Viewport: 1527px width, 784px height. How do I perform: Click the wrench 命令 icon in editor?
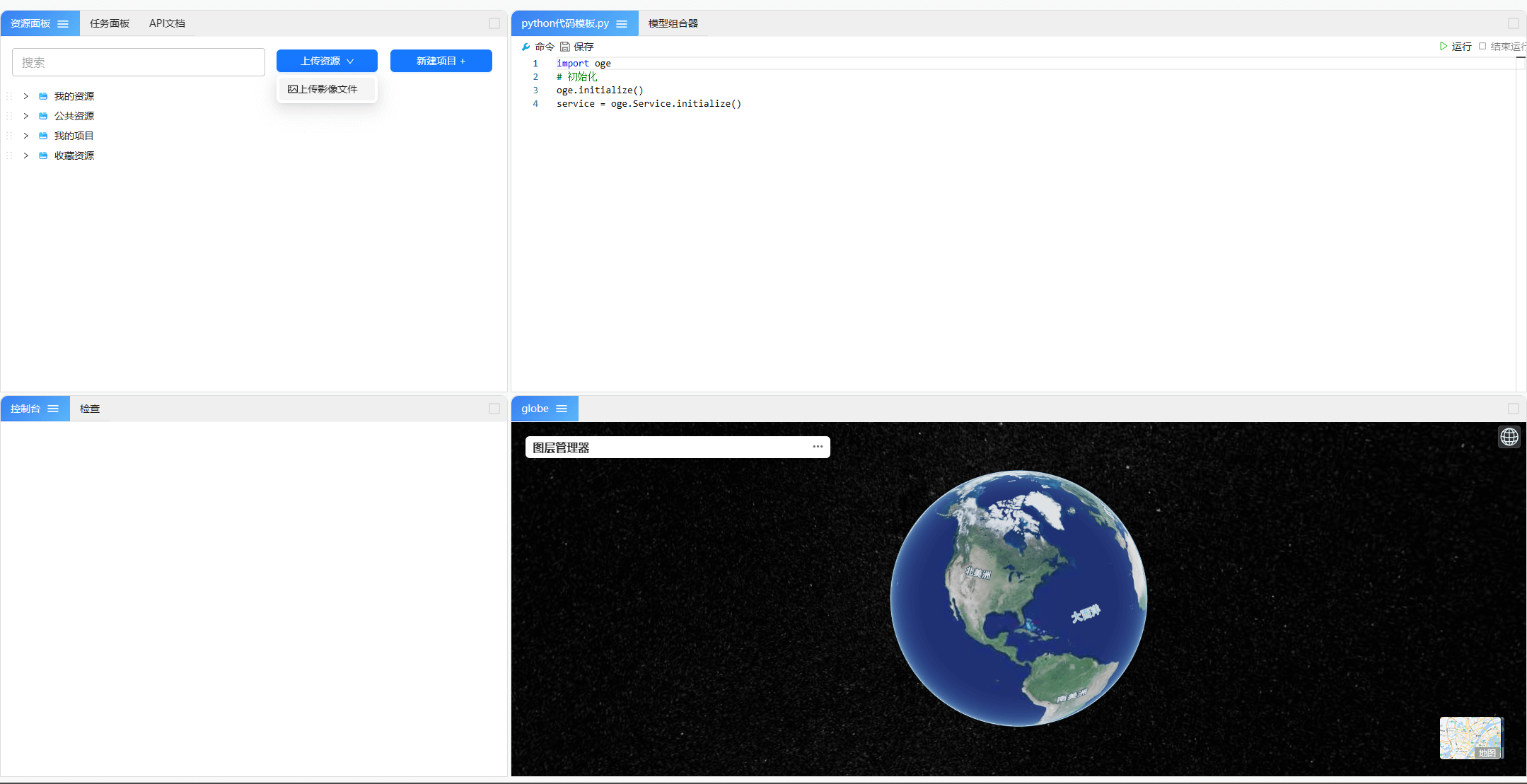pos(526,47)
